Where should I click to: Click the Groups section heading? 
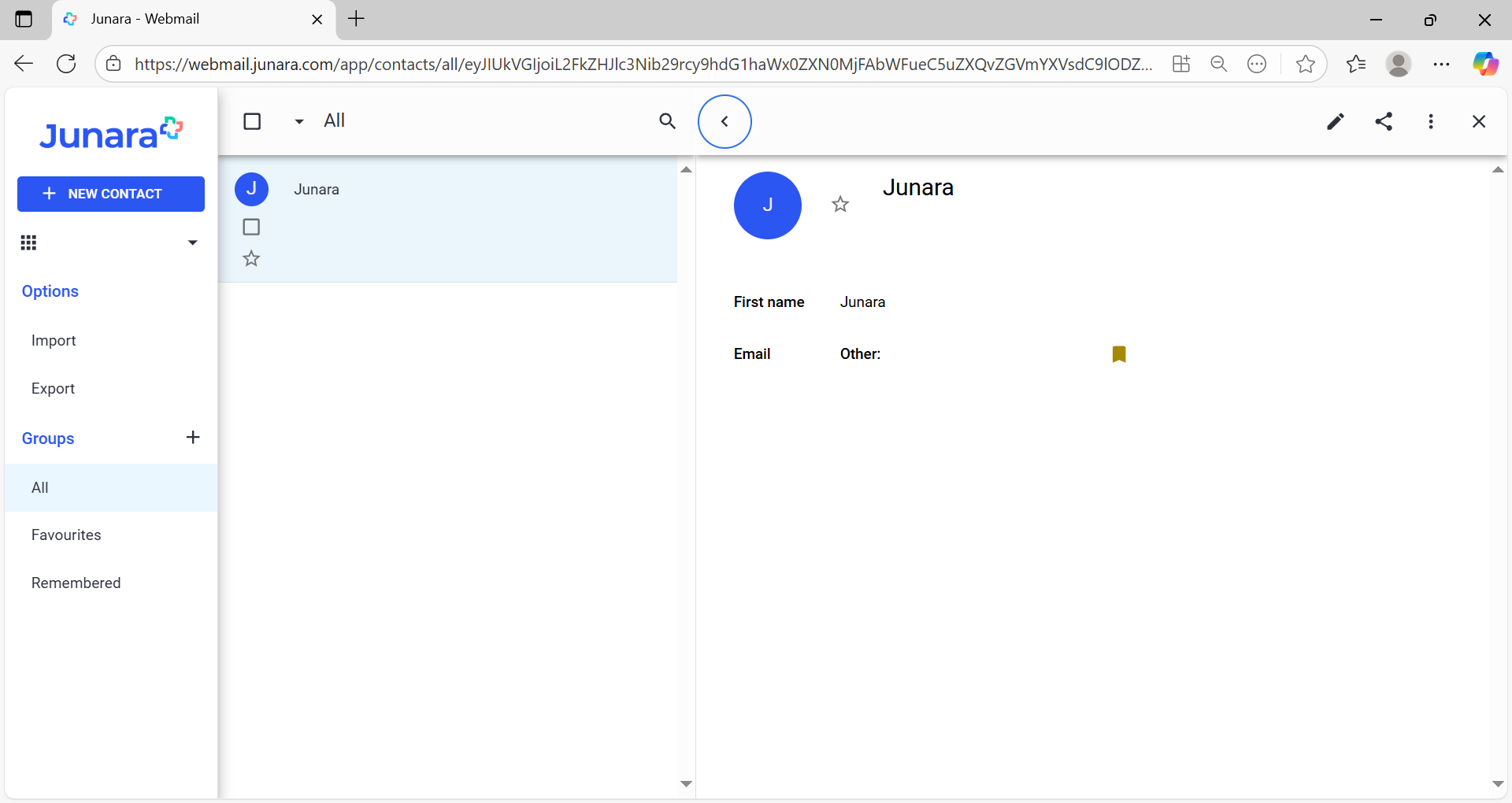coord(48,439)
